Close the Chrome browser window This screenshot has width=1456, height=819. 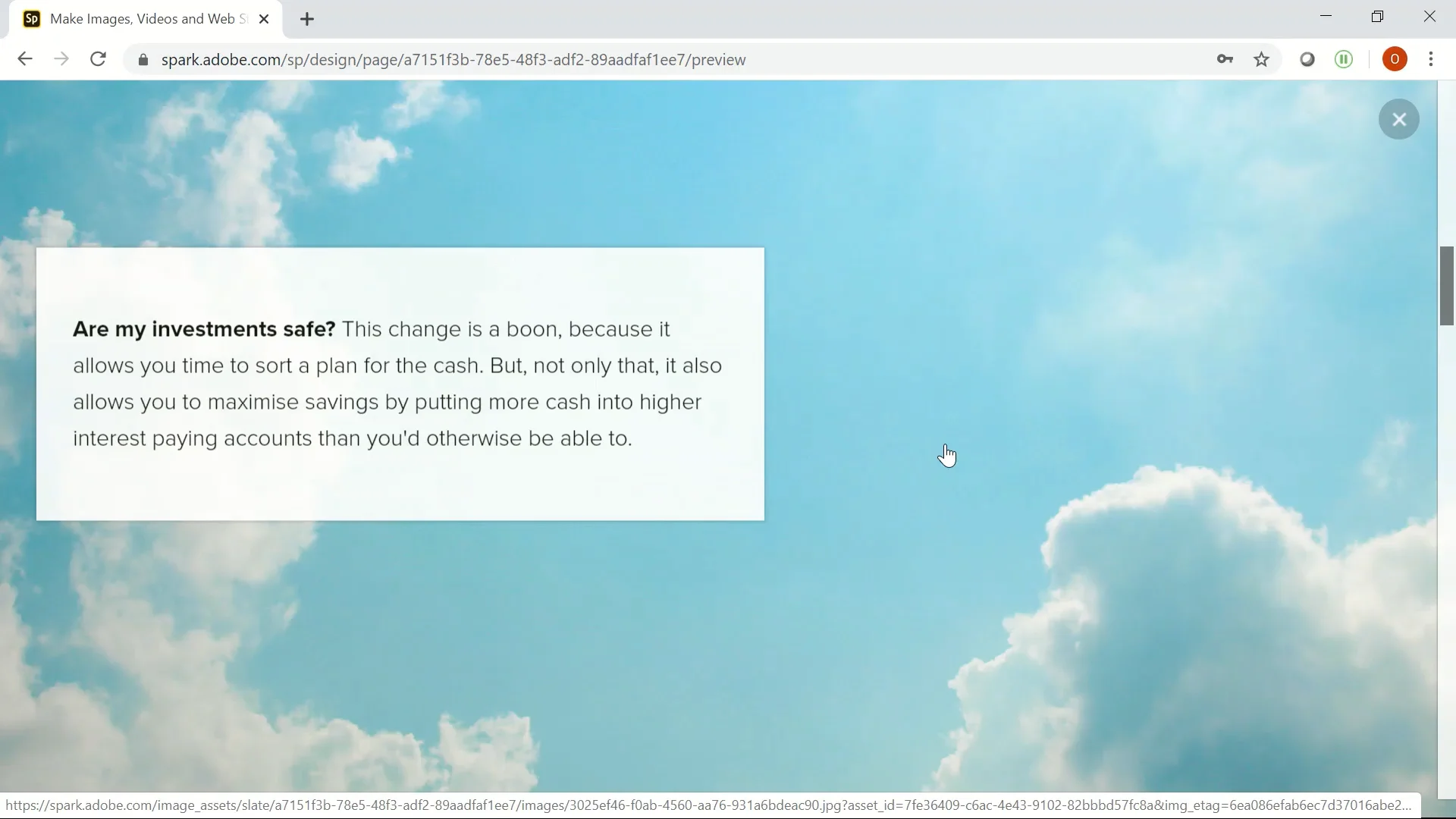click(1429, 17)
